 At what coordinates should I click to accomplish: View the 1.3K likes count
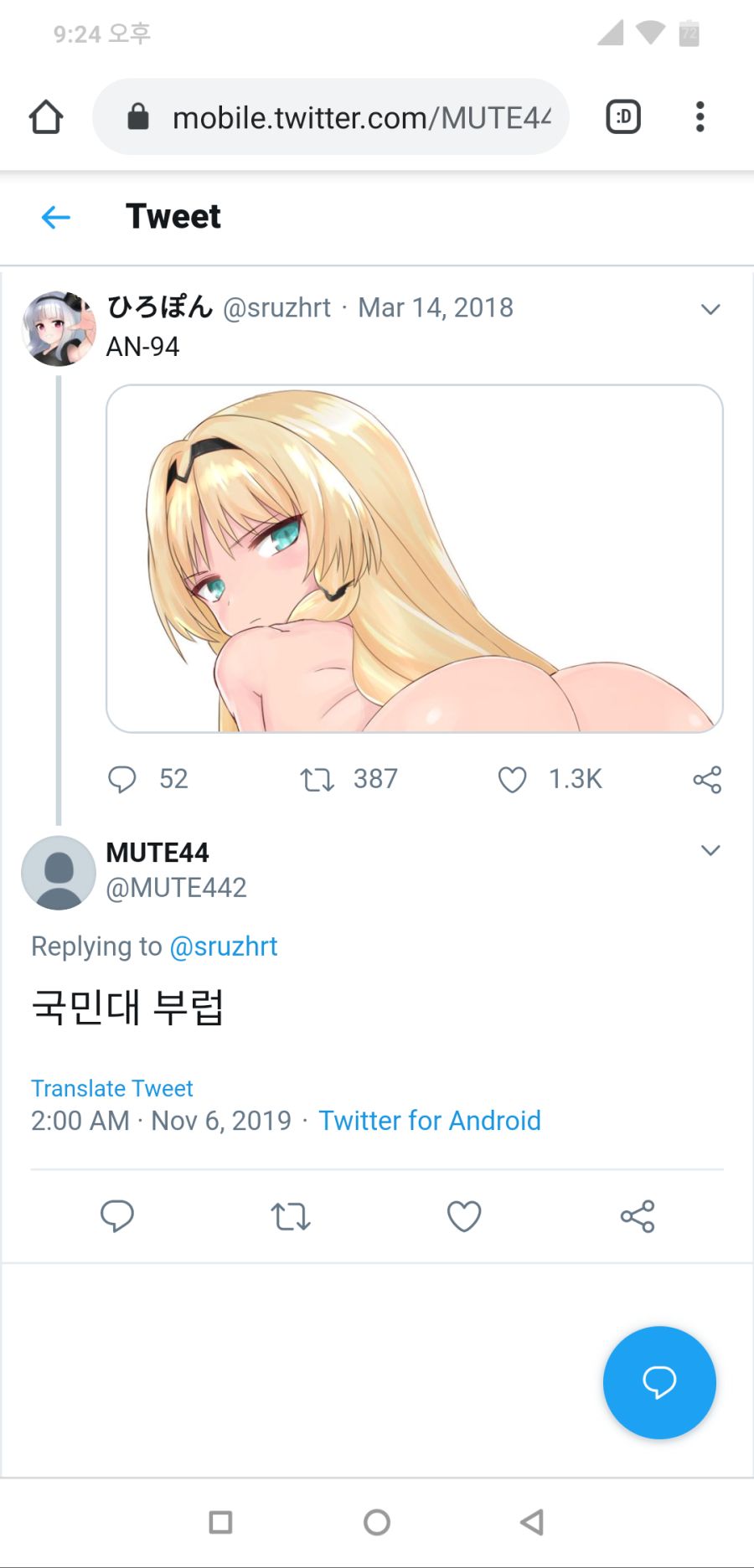coord(575,779)
